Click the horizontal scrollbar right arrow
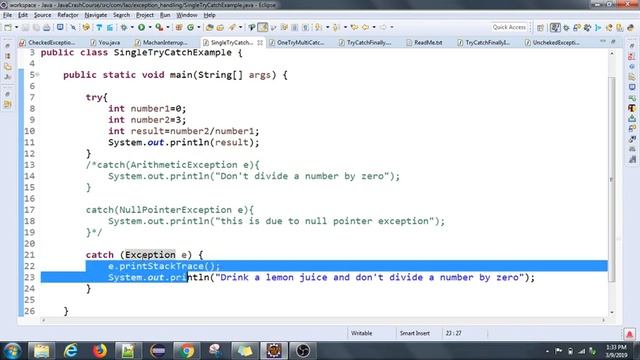This screenshot has width=640, height=360. [x=603, y=320]
